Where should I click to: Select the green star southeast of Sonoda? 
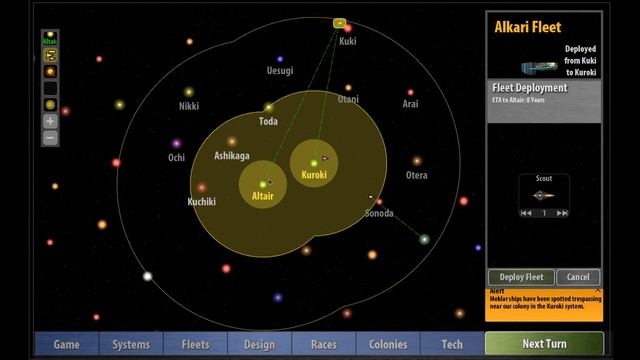(424, 239)
